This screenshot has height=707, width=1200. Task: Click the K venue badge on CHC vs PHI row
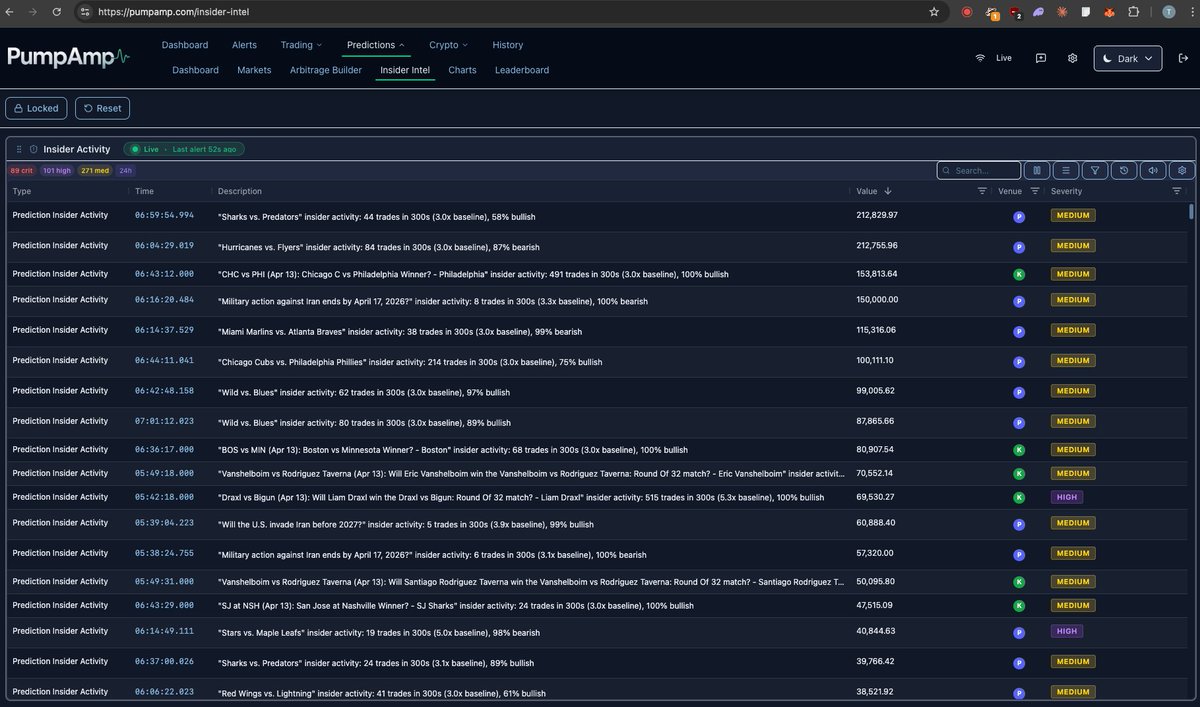(x=1019, y=274)
